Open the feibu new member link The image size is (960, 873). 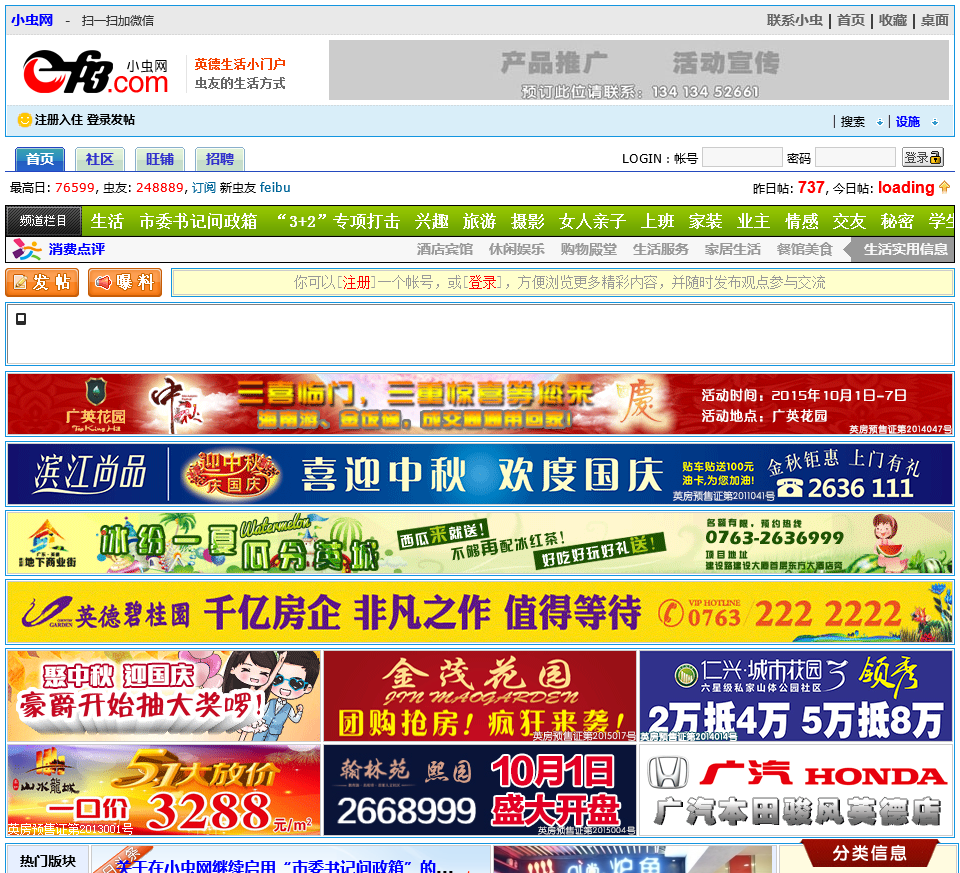point(275,187)
